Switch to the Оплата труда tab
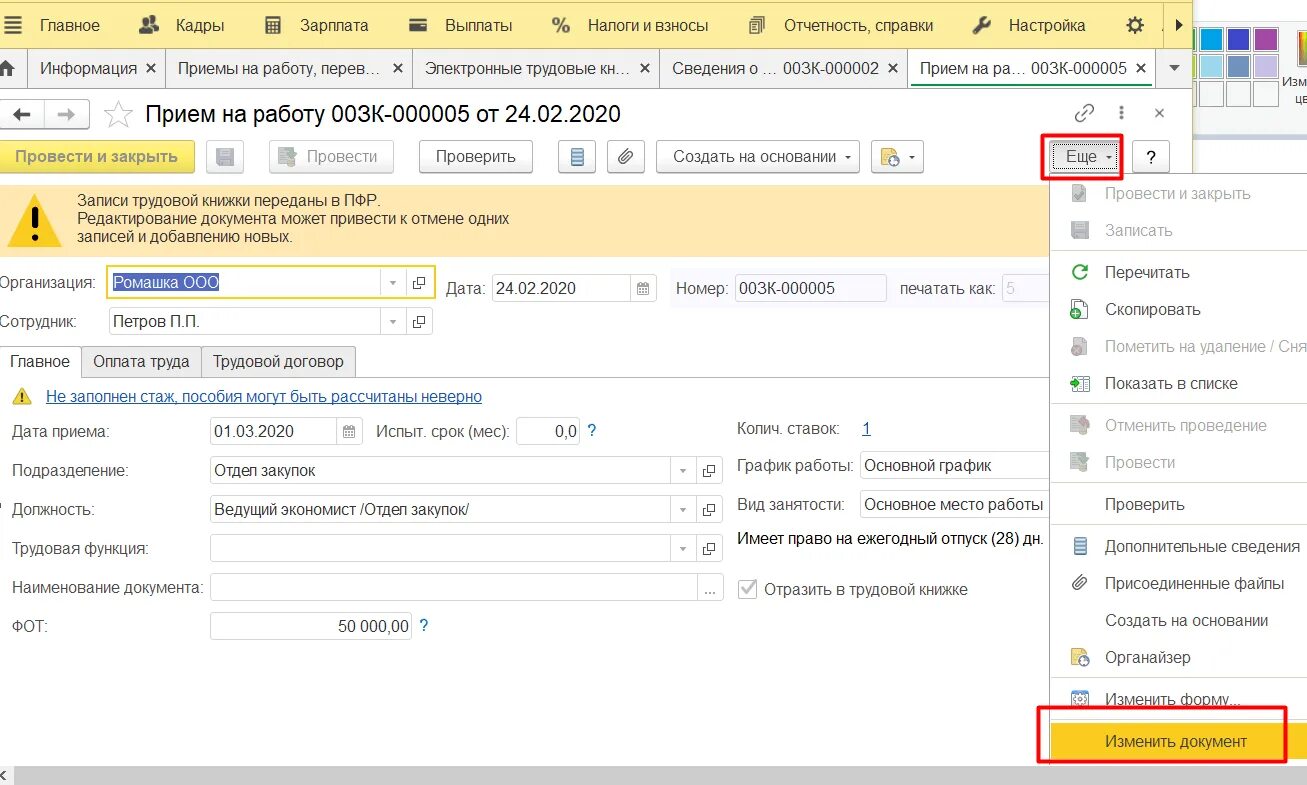Screen dimensions: 1307x785 pyautogui.click(x=141, y=362)
